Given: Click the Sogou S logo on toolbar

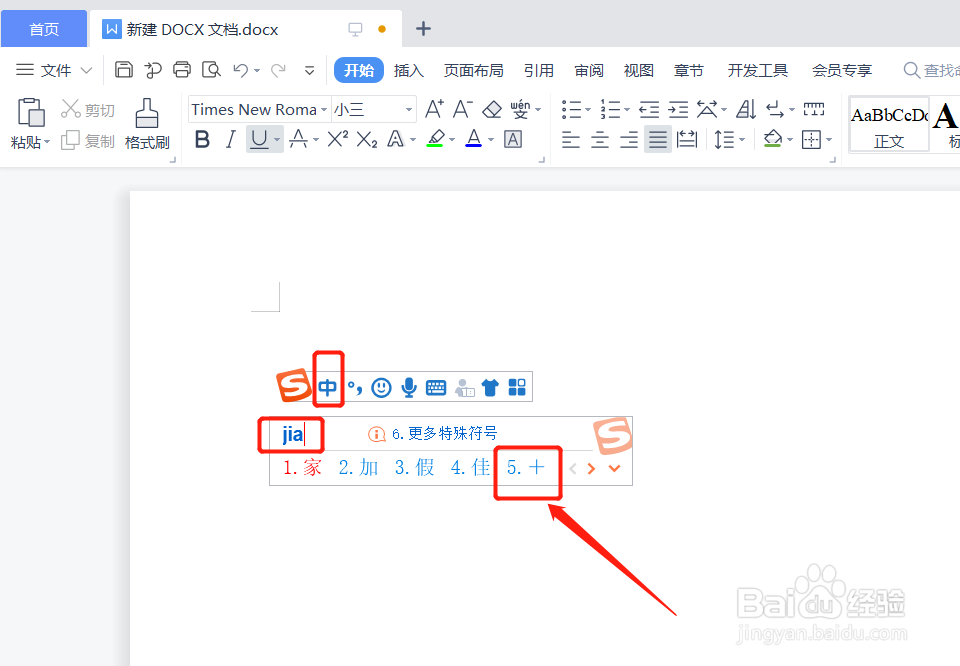Looking at the screenshot, I should coord(293,385).
